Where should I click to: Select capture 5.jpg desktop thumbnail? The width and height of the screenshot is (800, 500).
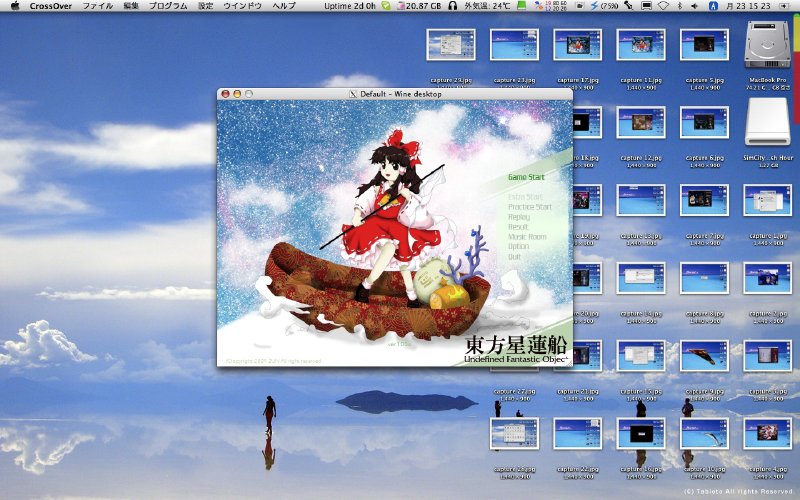pyautogui.click(x=704, y=45)
